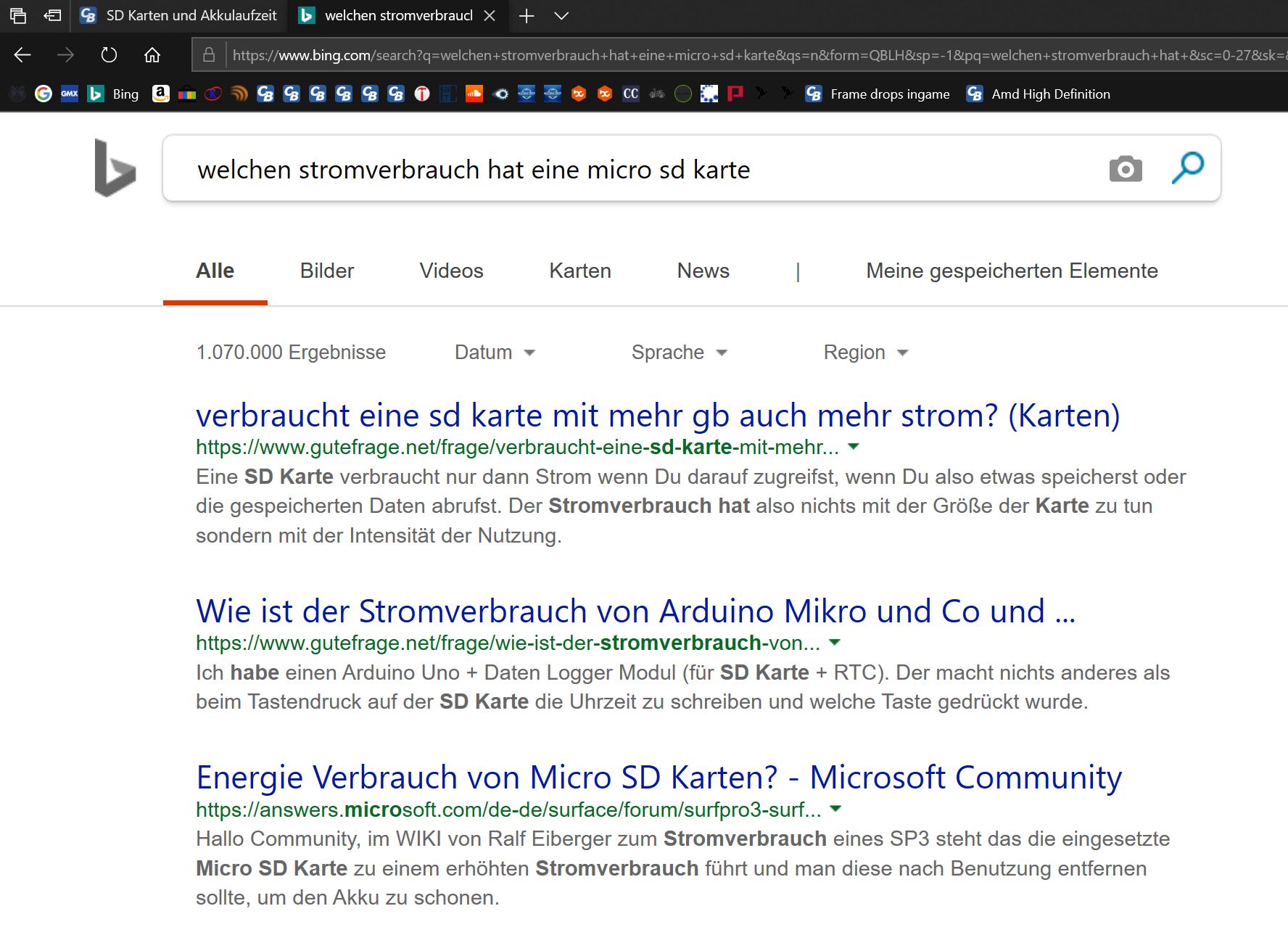Viewport: 1288px width, 943px height.
Task: Switch to 'Bilder' results
Action: [x=327, y=271]
